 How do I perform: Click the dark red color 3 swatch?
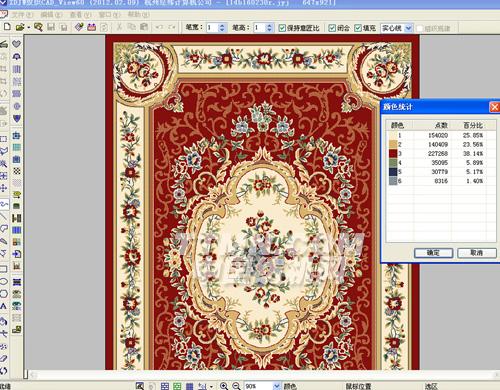point(393,154)
